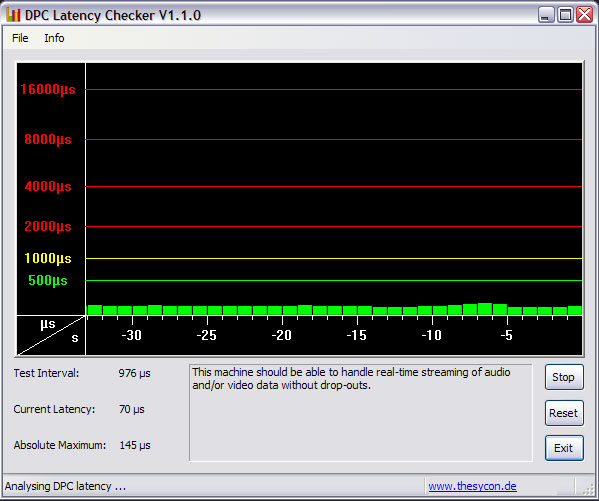Reset the latency measurements
Image resolution: width=599 pixels, height=501 pixels.
pyautogui.click(x=564, y=413)
